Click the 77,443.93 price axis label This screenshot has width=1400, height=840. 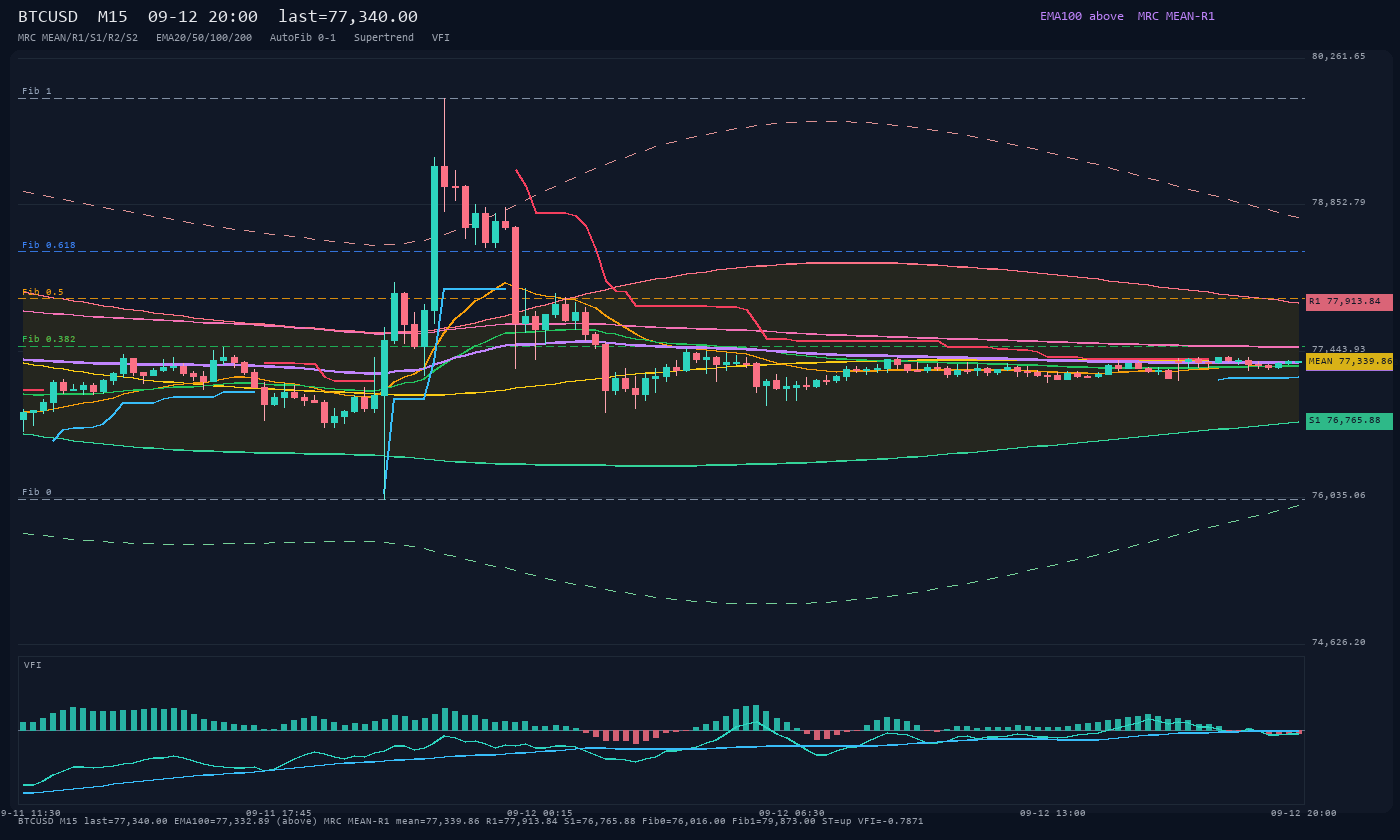1338,349
